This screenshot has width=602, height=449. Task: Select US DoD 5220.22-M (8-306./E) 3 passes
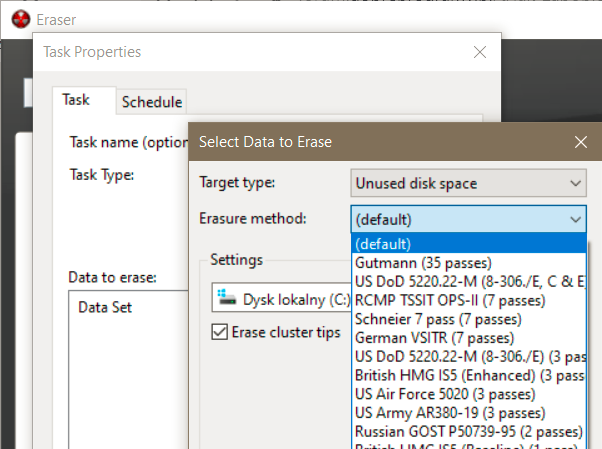[469, 357]
